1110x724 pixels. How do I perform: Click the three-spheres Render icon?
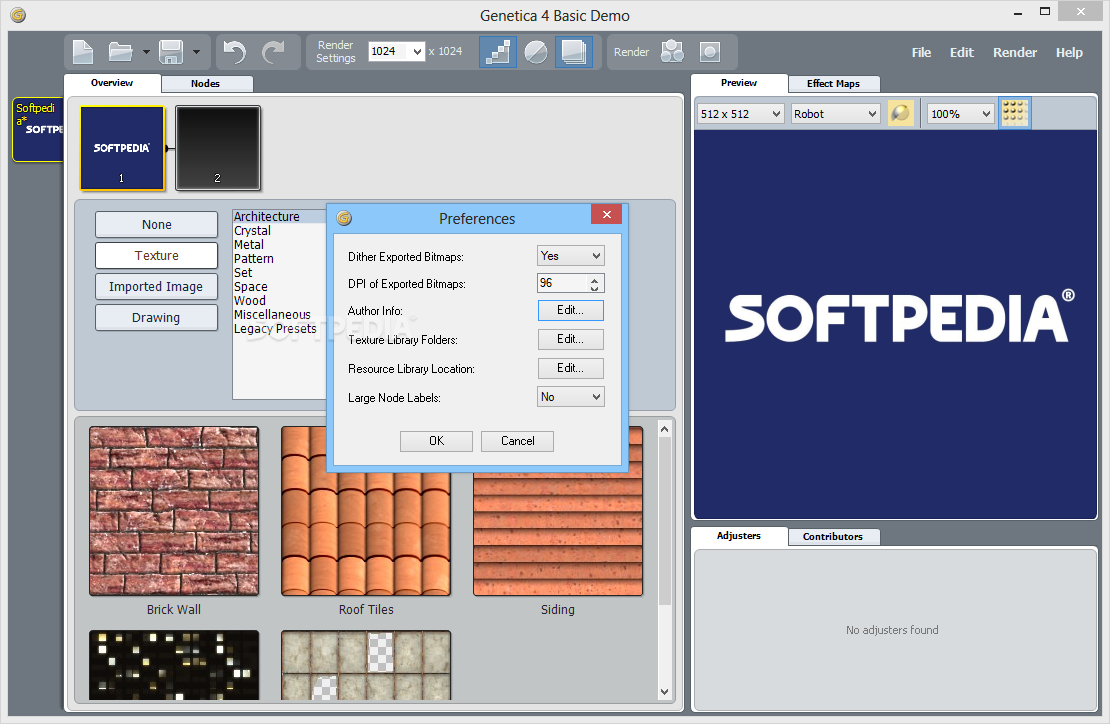pos(673,52)
